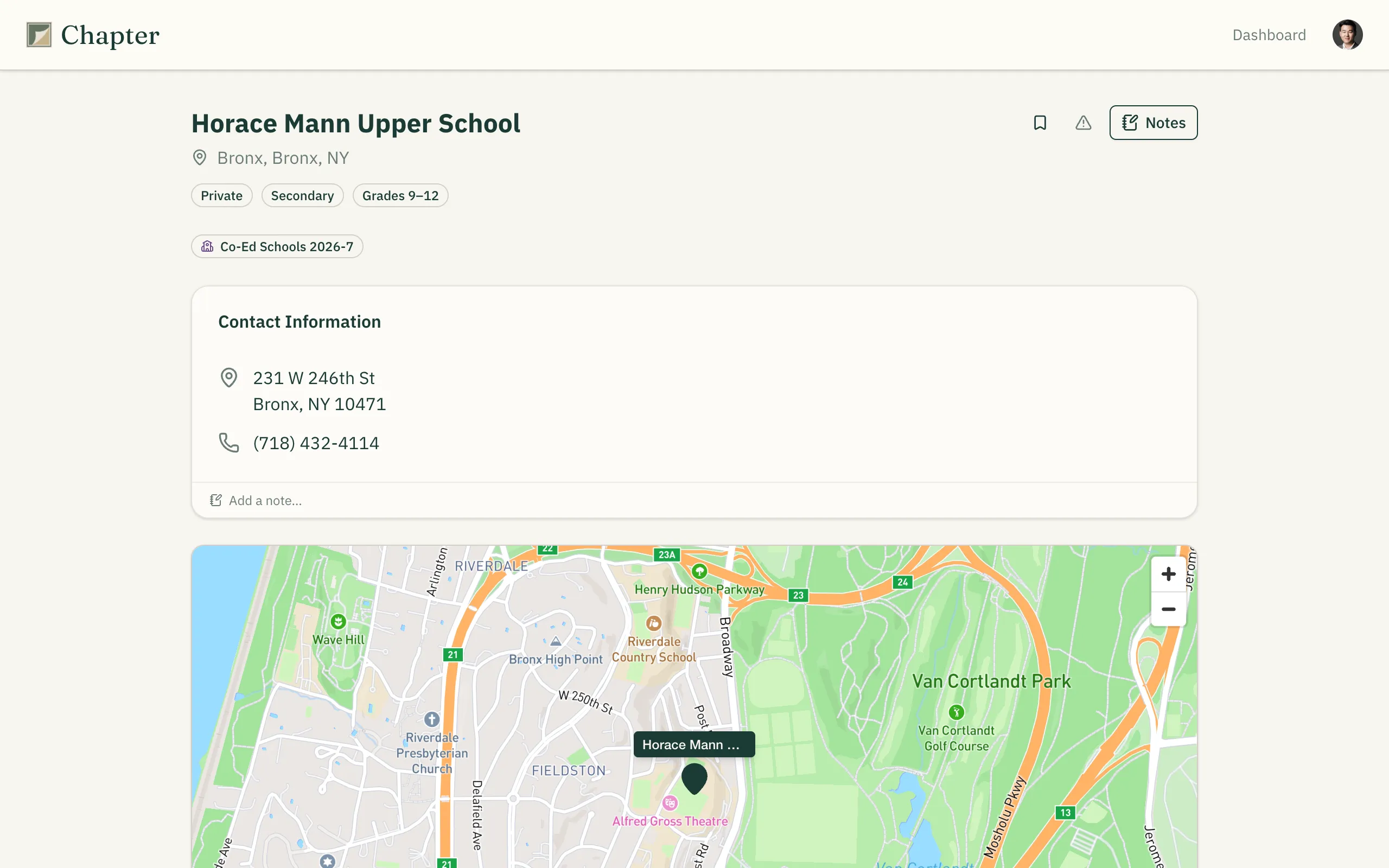1389x868 pixels.
Task: Click the 231 W 246th St address
Action: click(314, 378)
